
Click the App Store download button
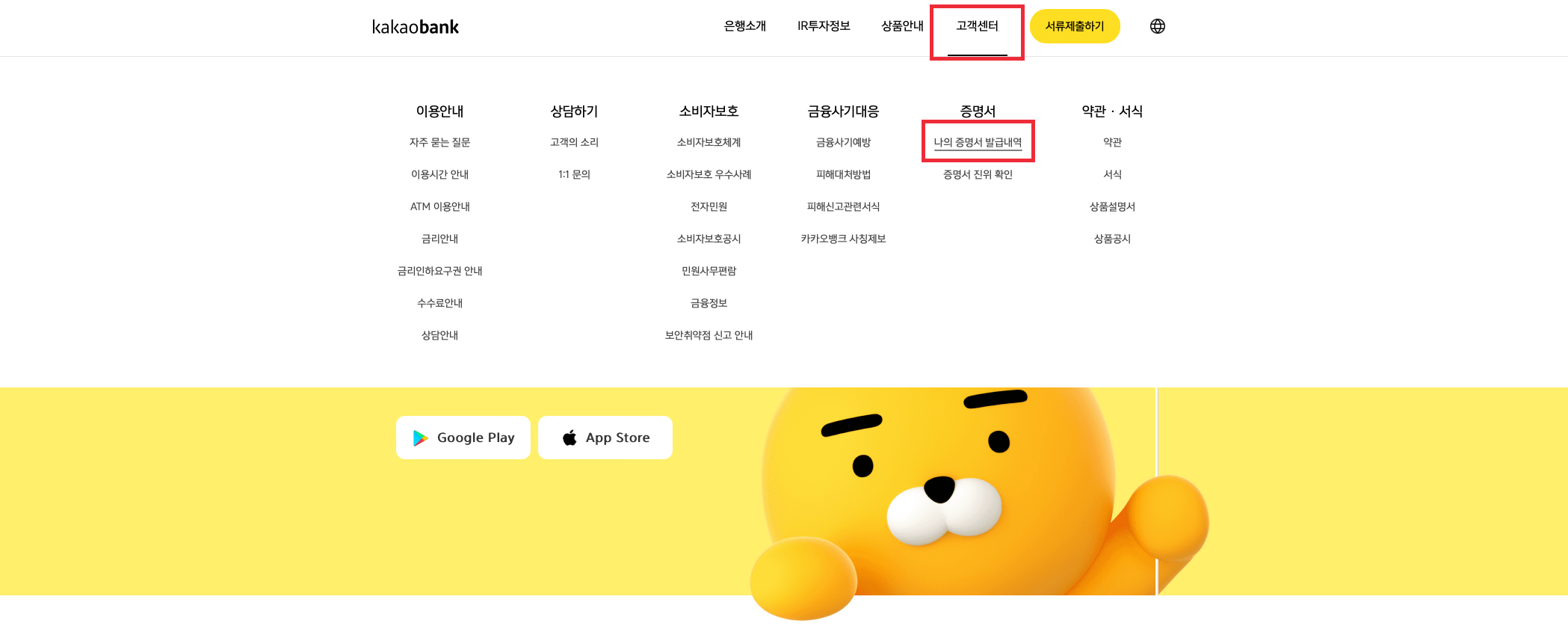tap(605, 438)
